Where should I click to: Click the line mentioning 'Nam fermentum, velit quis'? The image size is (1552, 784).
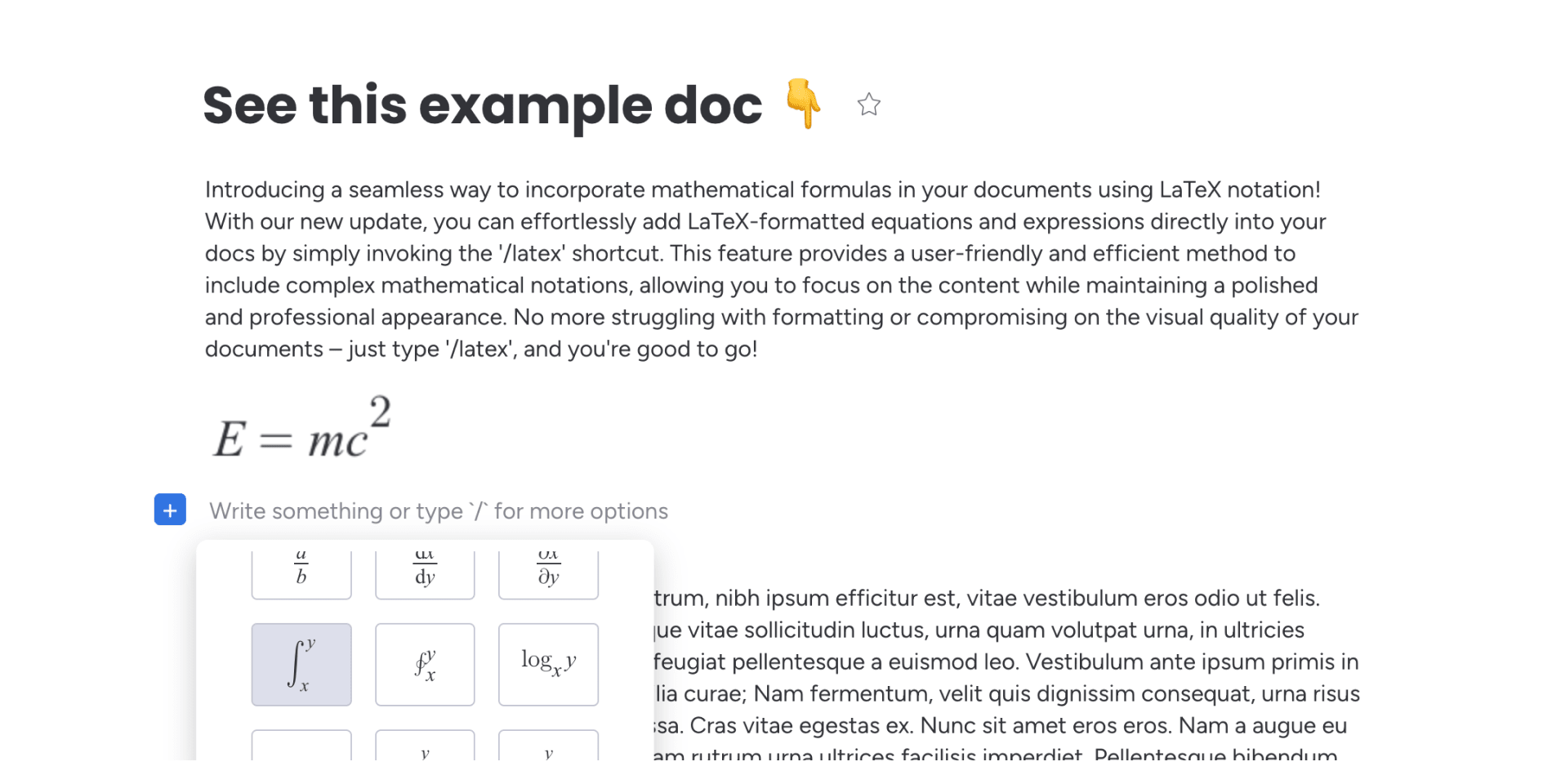tap(1007, 693)
